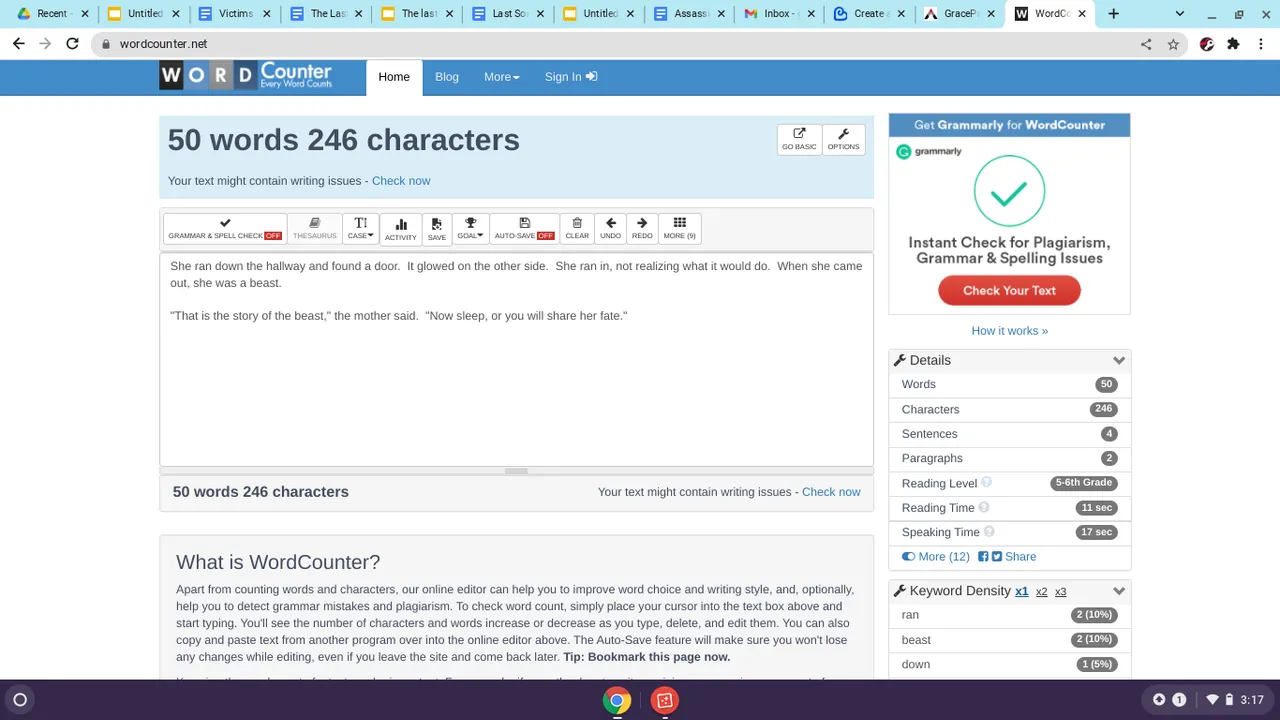Select x1 keyword density option
This screenshot has width=1280, height=720.
[x=1022, y=592]
